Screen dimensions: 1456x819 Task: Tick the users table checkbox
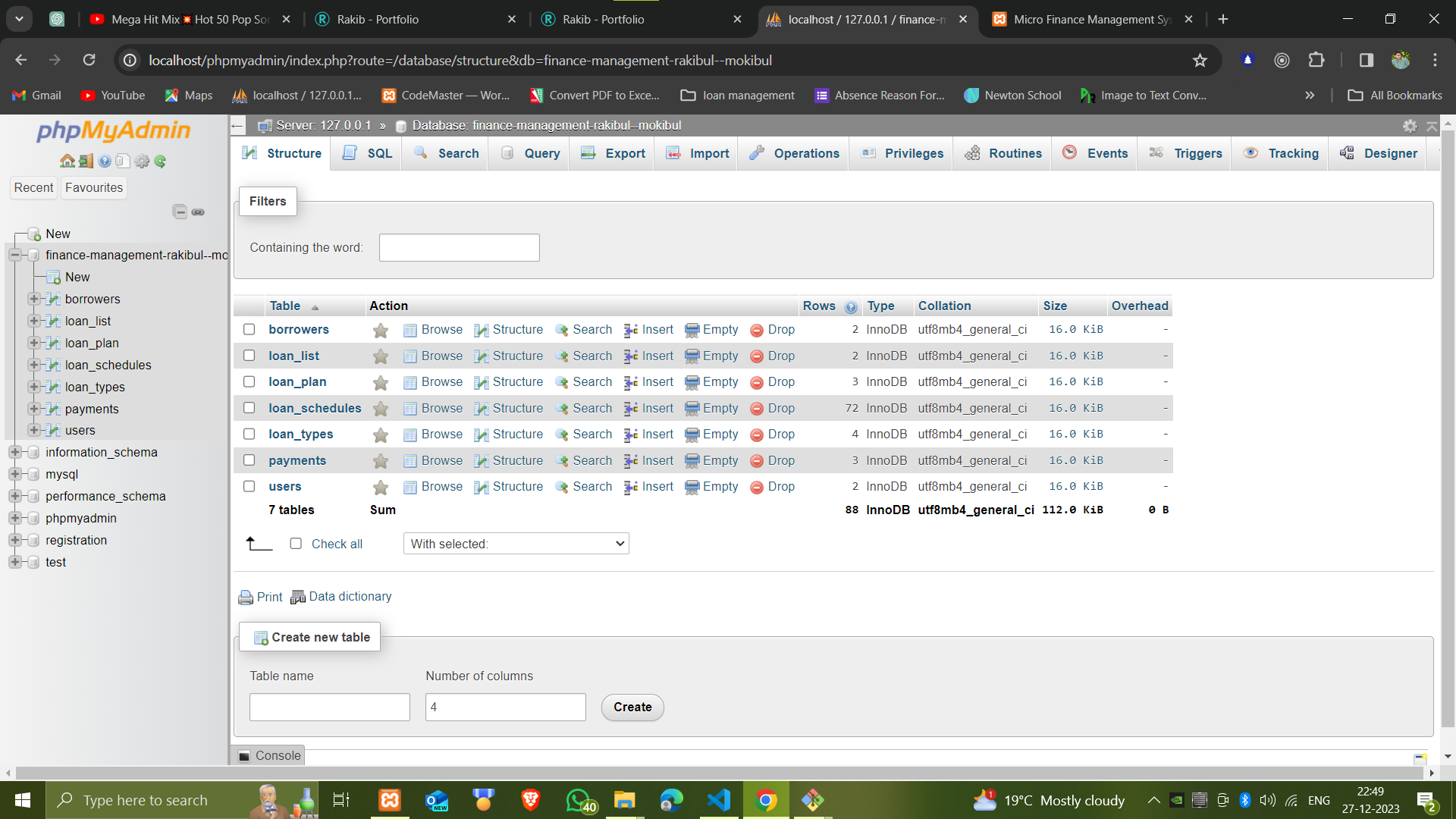[249, 486]
